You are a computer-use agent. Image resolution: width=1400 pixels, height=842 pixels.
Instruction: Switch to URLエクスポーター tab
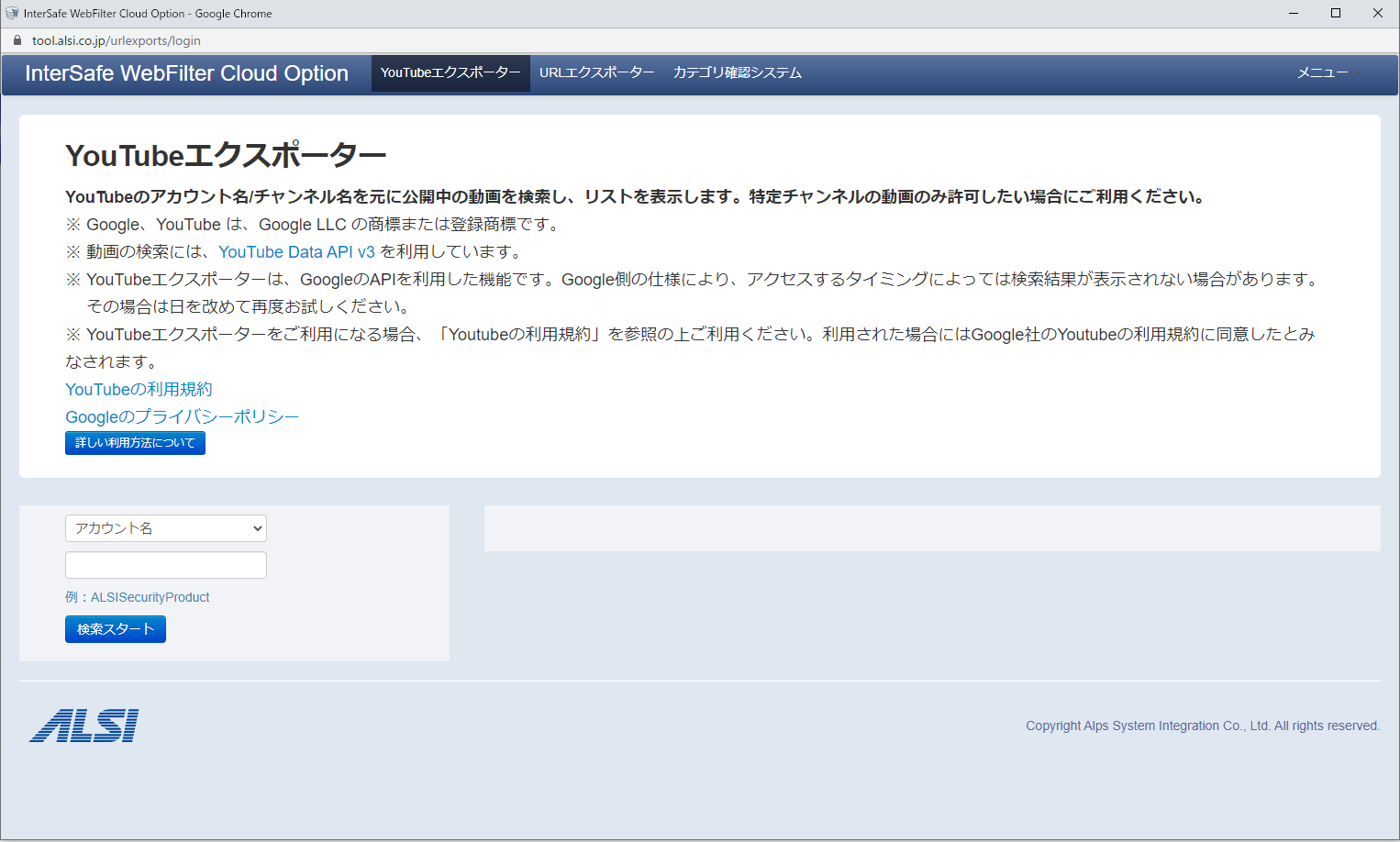[597, 73]
